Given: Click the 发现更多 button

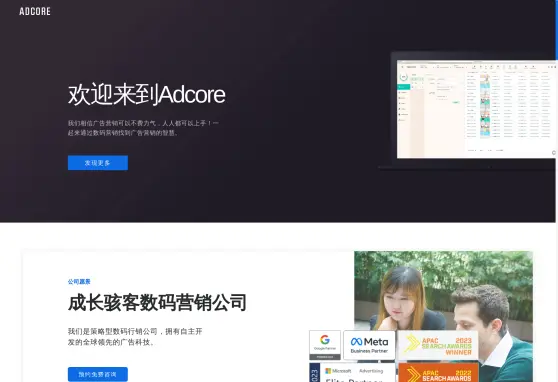Looking at the screenshot, I should click(x=98, y=163).
